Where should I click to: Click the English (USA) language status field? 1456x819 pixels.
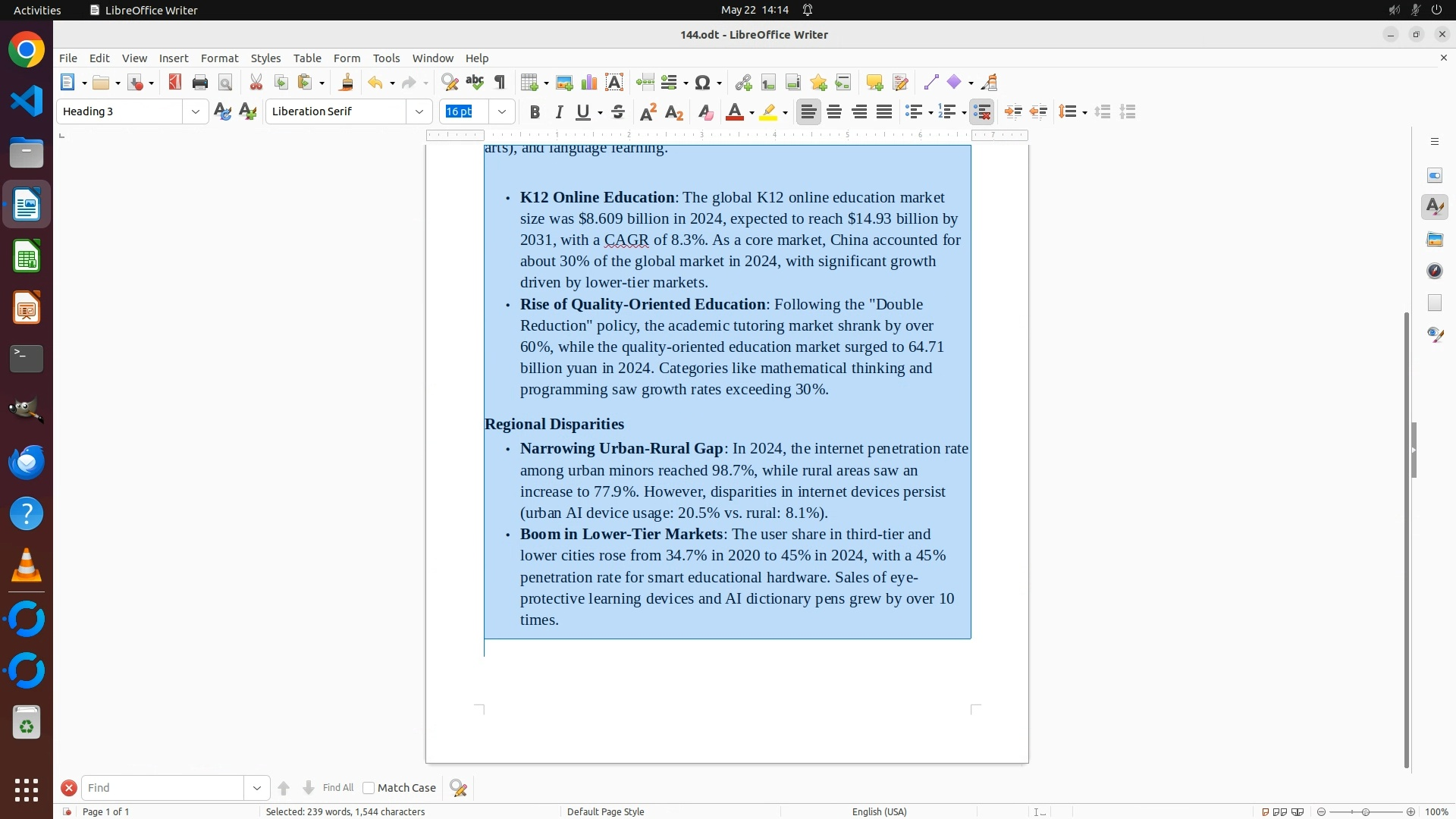(879, 811)
